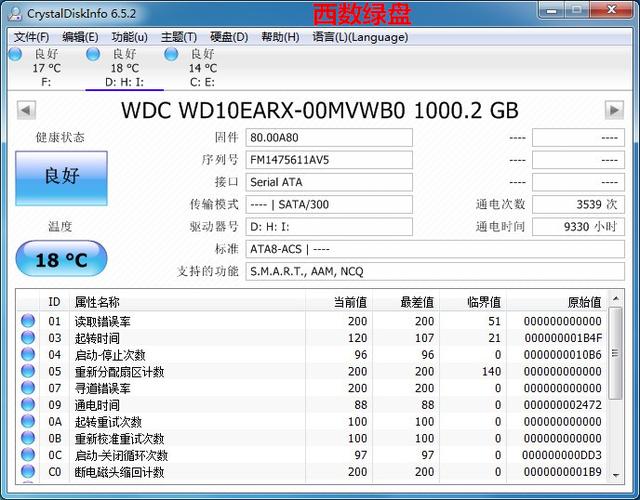Click power-on hours value 9330 小时
The height and width of the screenshot is (500, 640).
(x=578, y=227)
